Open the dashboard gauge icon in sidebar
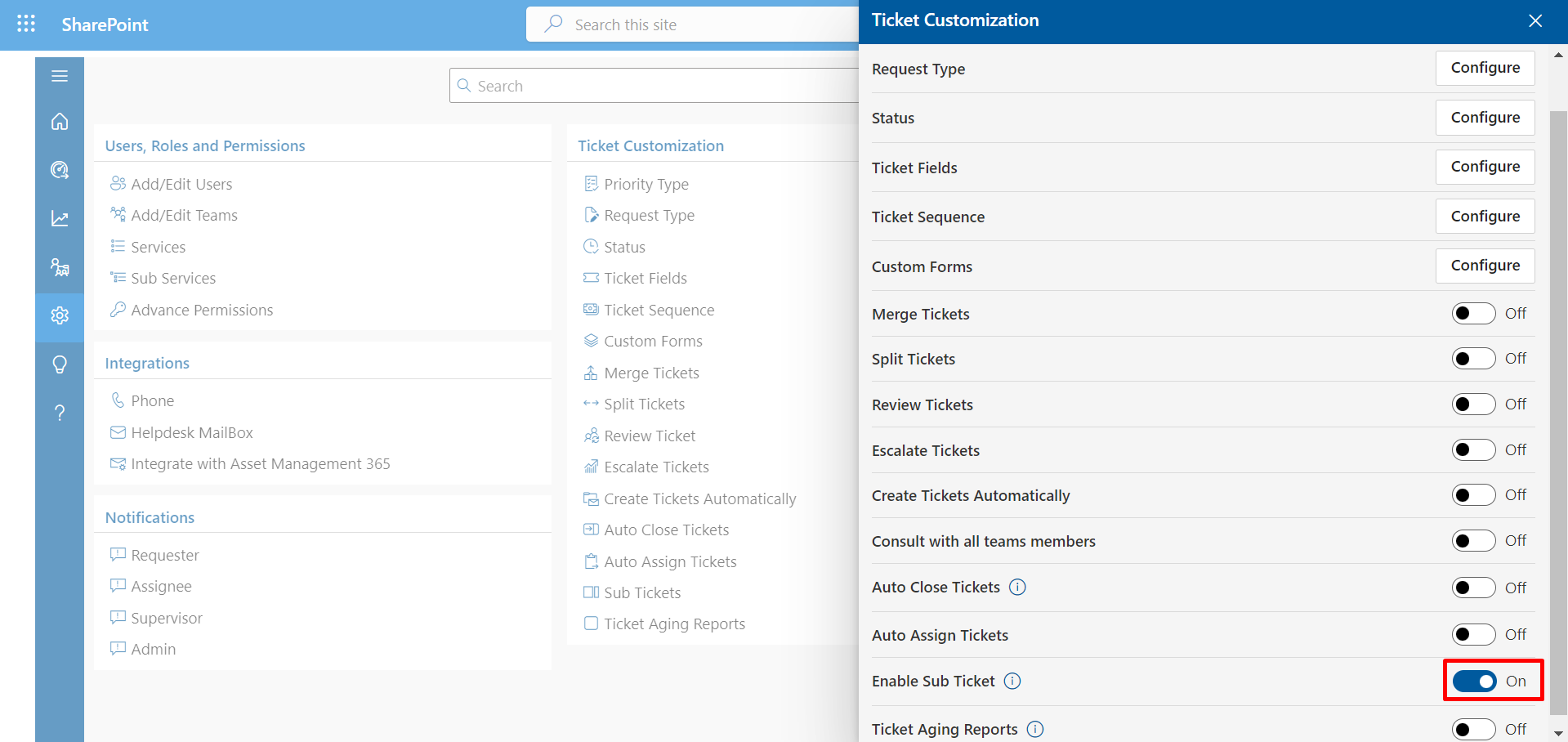The width and height of the screenshot is (1568, 742). click(60, 170)
